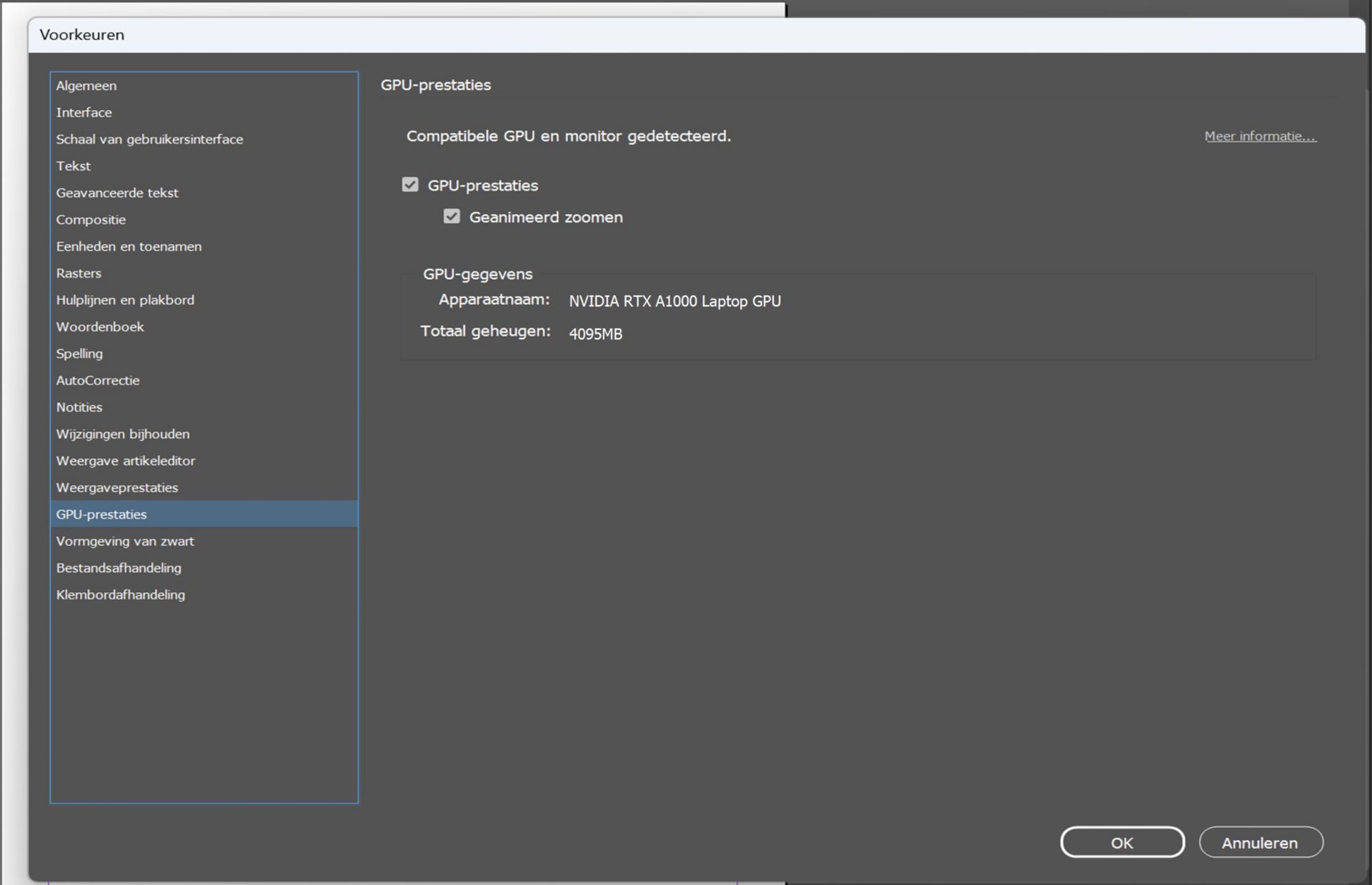Screen dimensions: 1372x885
Task: Switch to Compositie settings
Action: 91,219
